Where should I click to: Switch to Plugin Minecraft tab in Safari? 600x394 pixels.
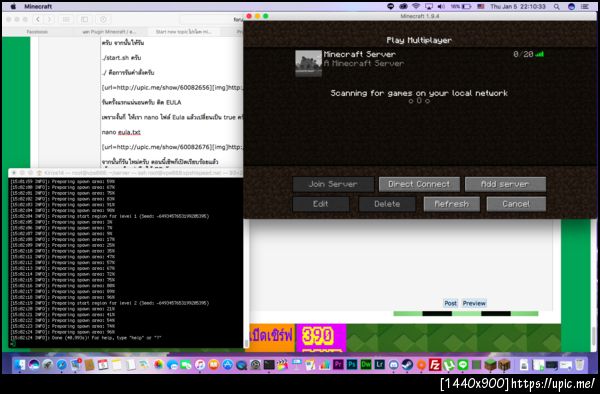109,32
